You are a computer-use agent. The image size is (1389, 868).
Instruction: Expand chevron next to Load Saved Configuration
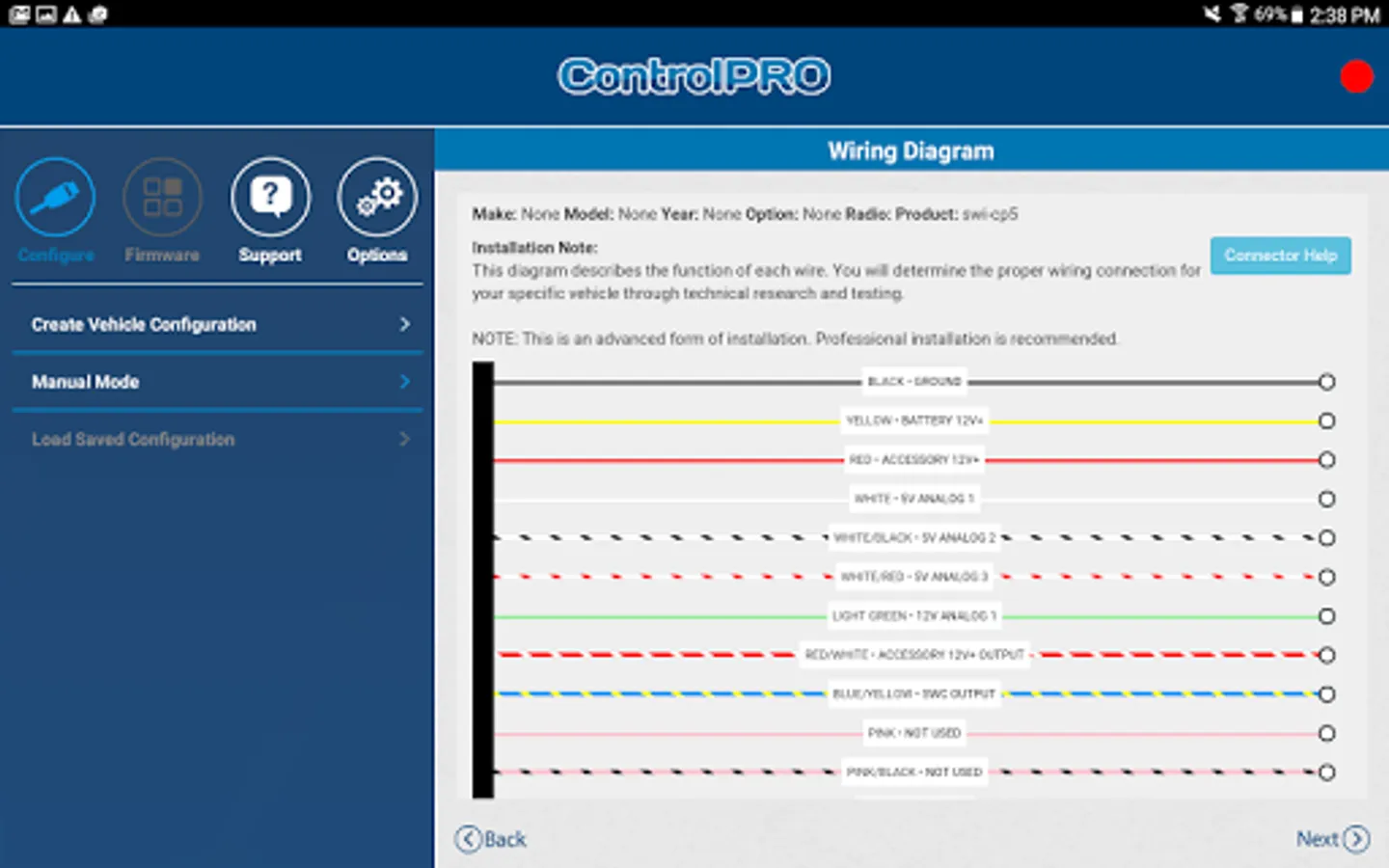[x=405, y=439]
